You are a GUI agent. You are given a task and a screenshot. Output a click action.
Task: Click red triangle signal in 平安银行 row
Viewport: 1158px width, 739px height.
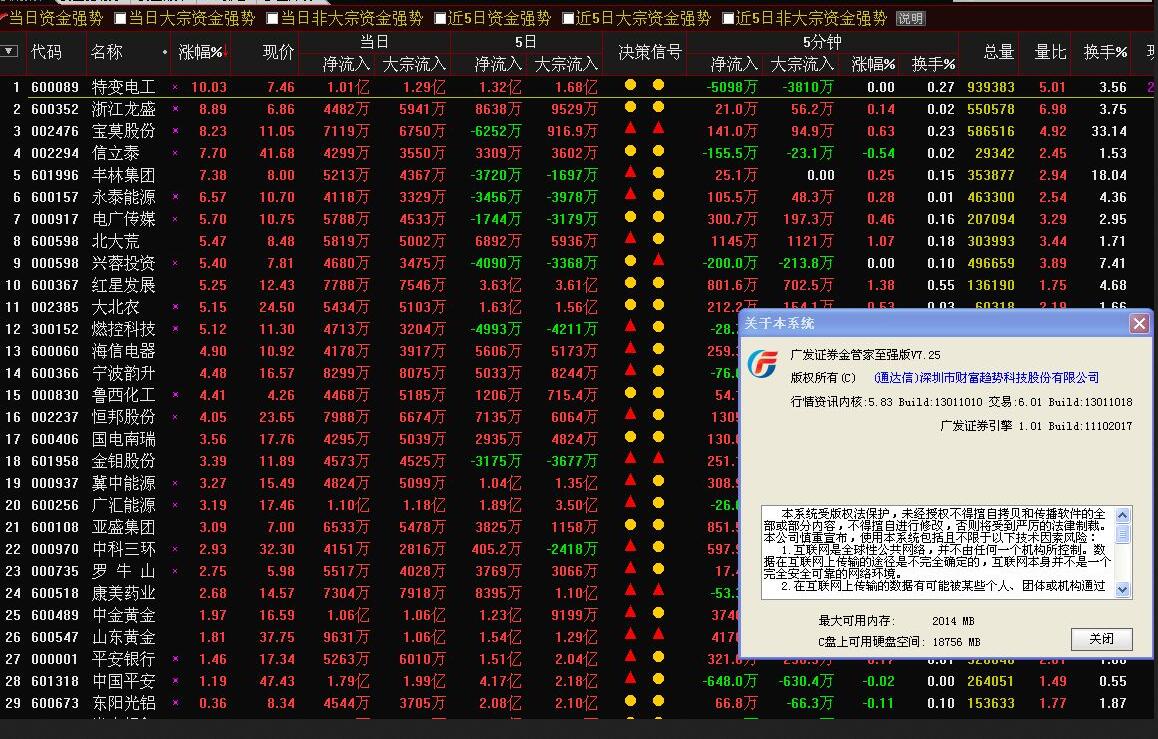pyautogui.click(x=631, y=656)
